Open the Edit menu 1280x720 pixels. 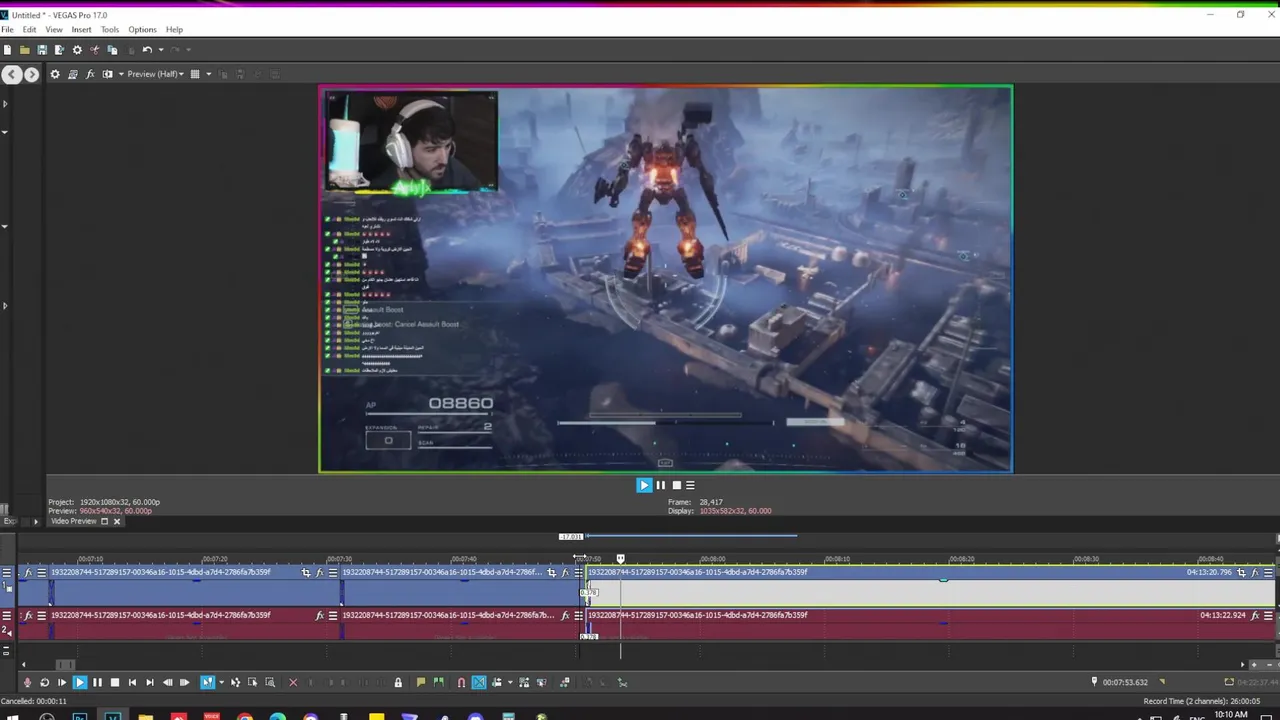29,30
